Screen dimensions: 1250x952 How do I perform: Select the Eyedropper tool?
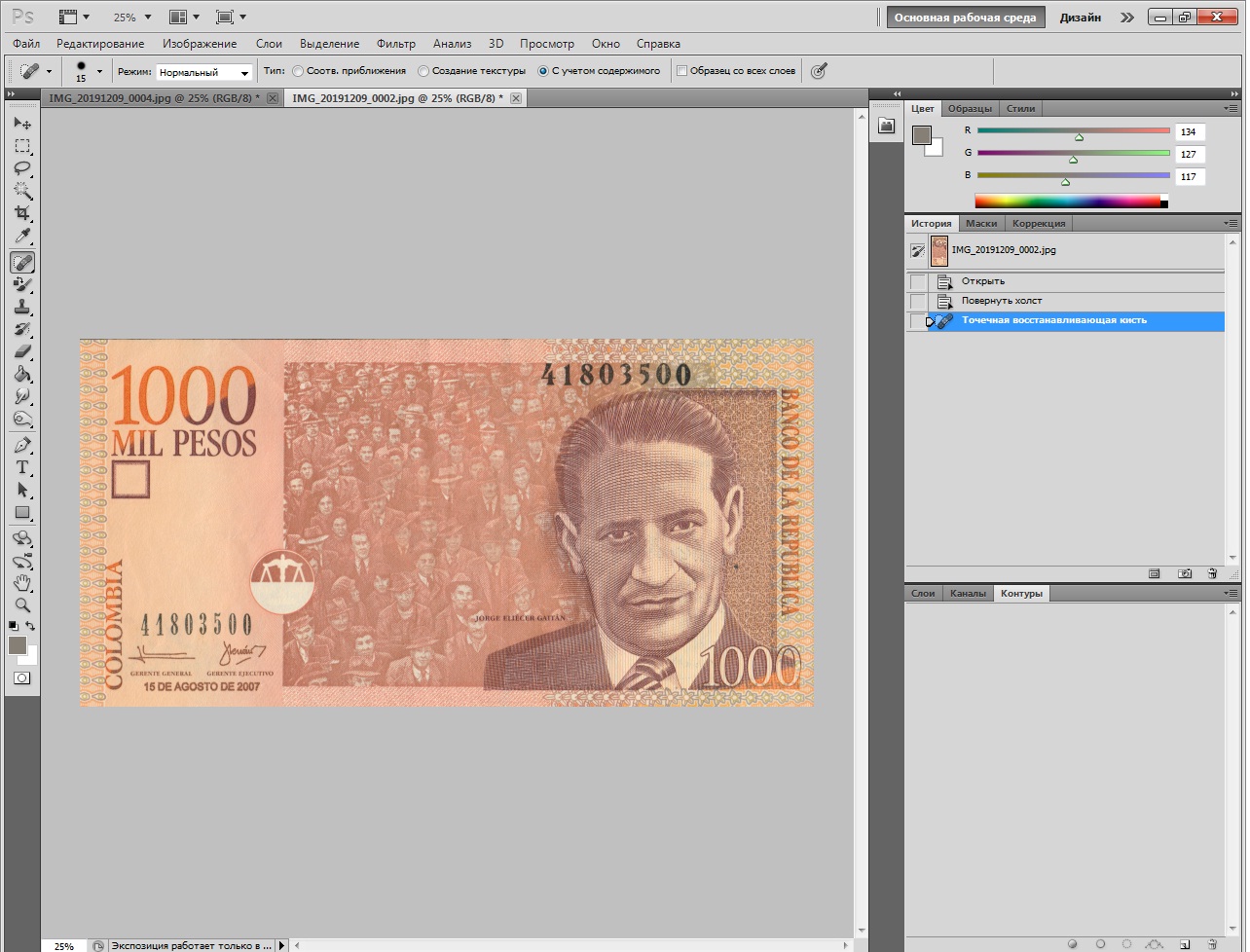(x=22, y=237)
